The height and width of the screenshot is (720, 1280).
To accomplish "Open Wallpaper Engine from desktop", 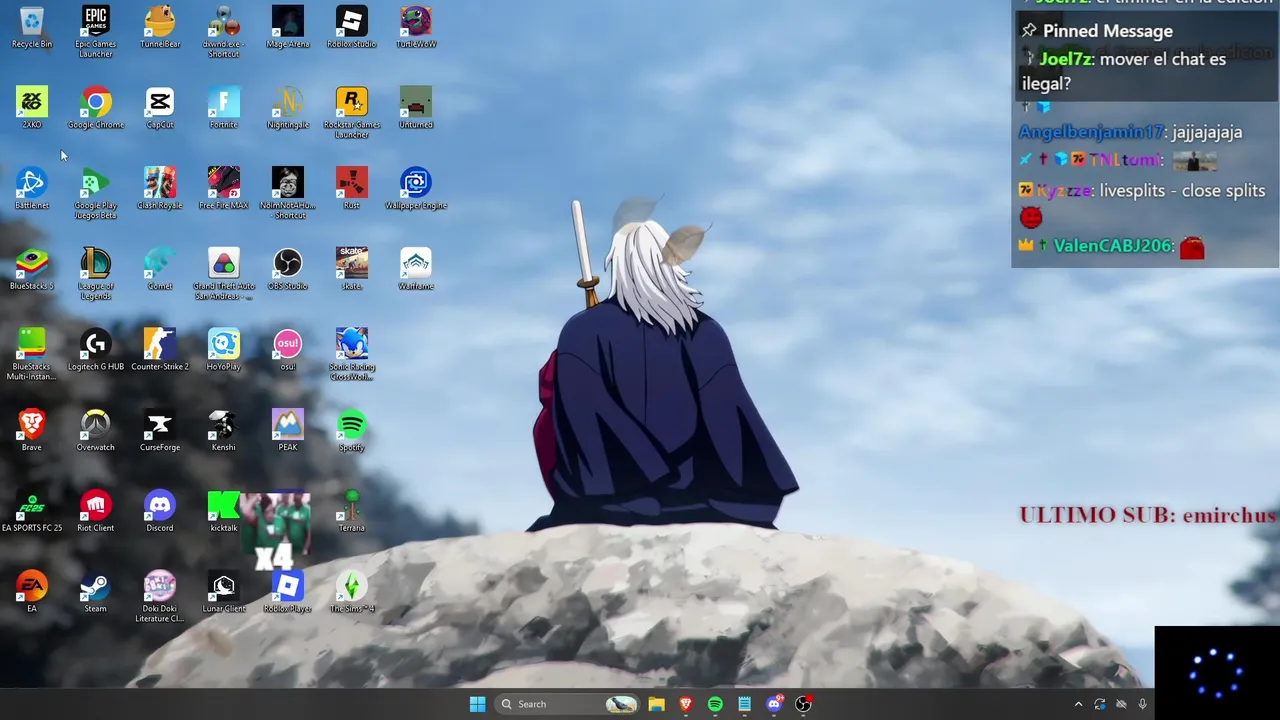I will (416, 189).
